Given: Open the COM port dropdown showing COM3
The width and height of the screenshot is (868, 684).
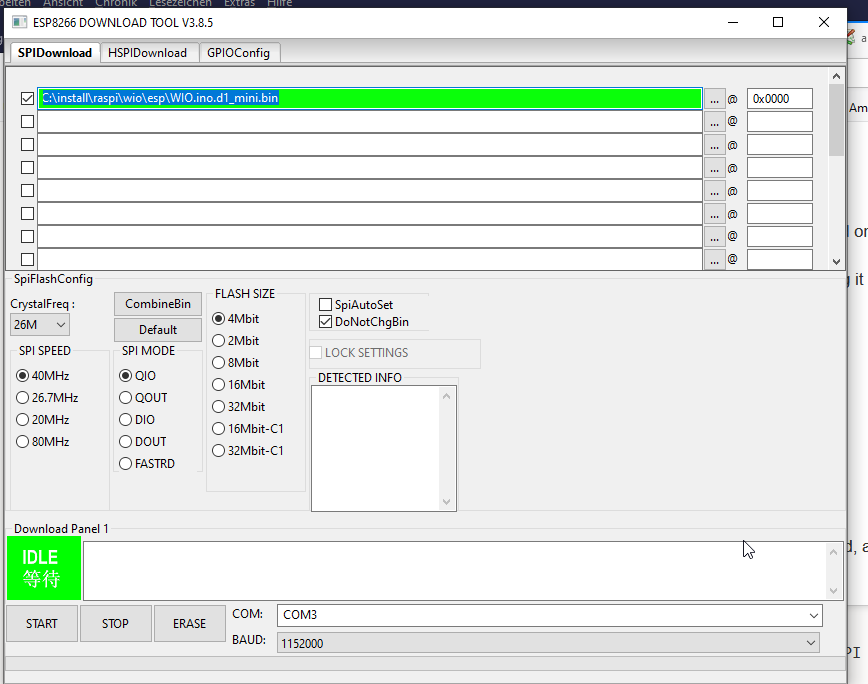Looking at the screenshot, I should pyautogui.click(x=548, y=615).
